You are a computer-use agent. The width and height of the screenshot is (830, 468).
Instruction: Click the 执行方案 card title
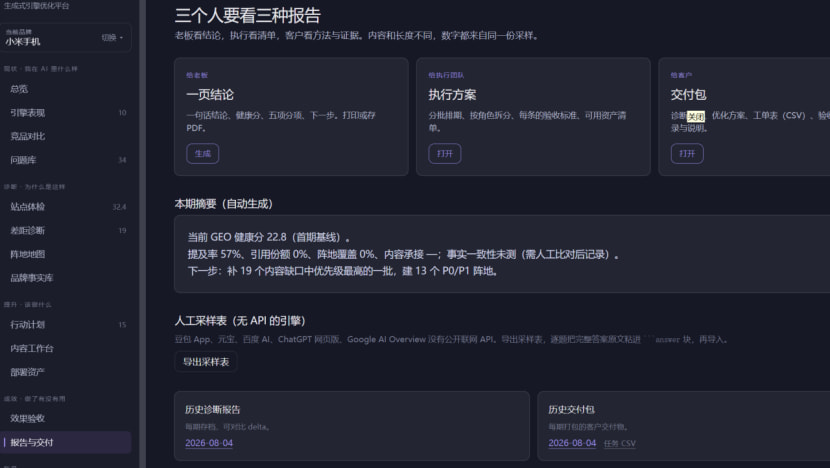click(x=452, y=95)
